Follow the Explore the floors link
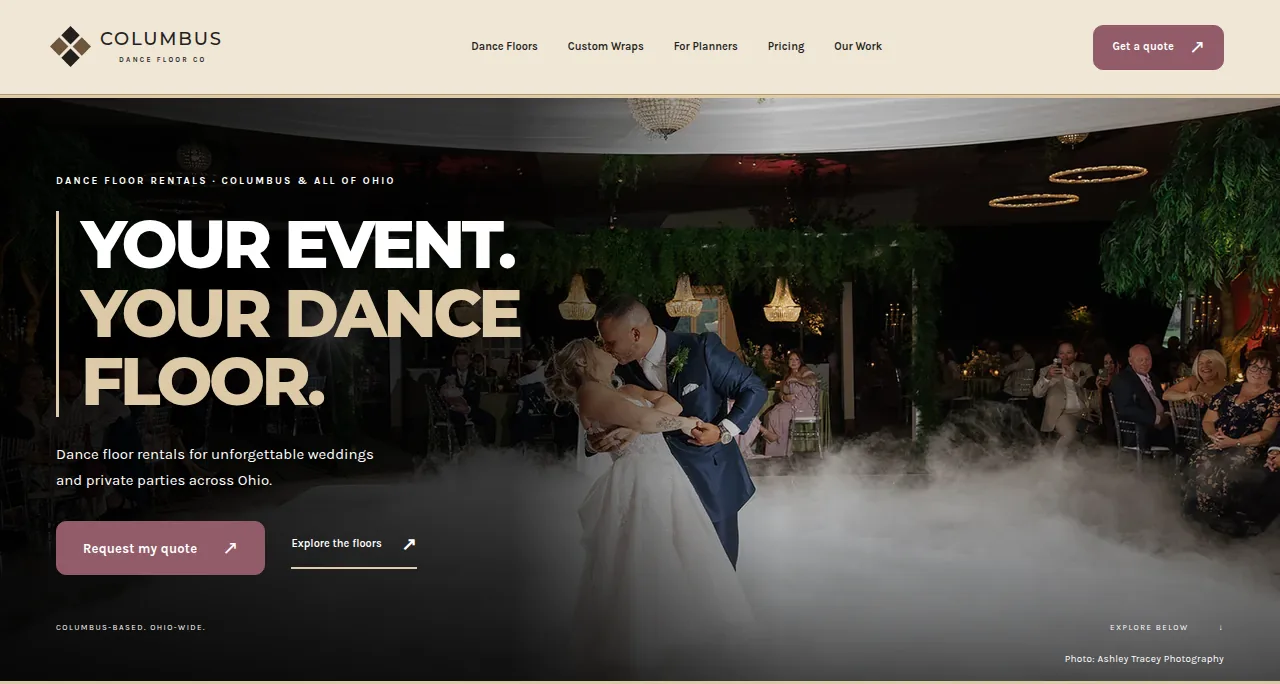Image resolution: width=1280 pixels, height=684 pixels. coord(354,545)
